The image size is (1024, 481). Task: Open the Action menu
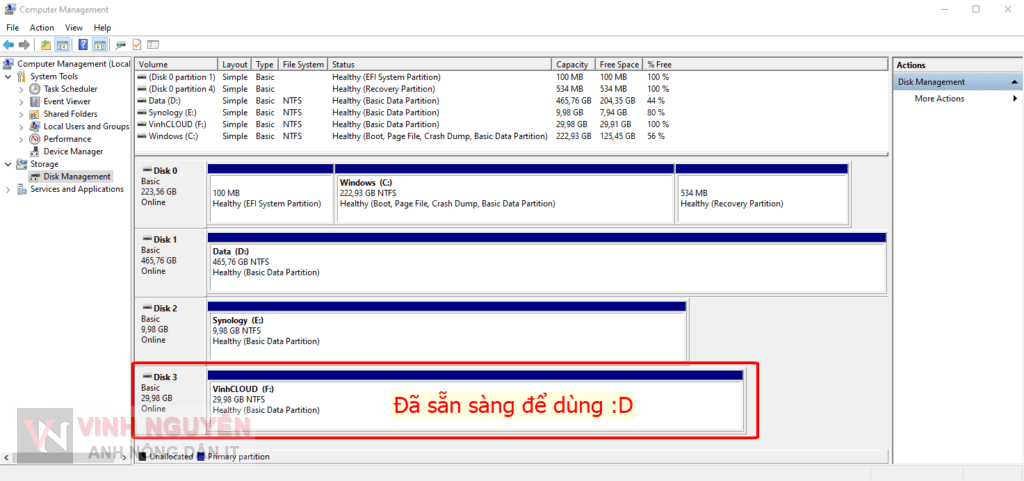pos(42,28)
